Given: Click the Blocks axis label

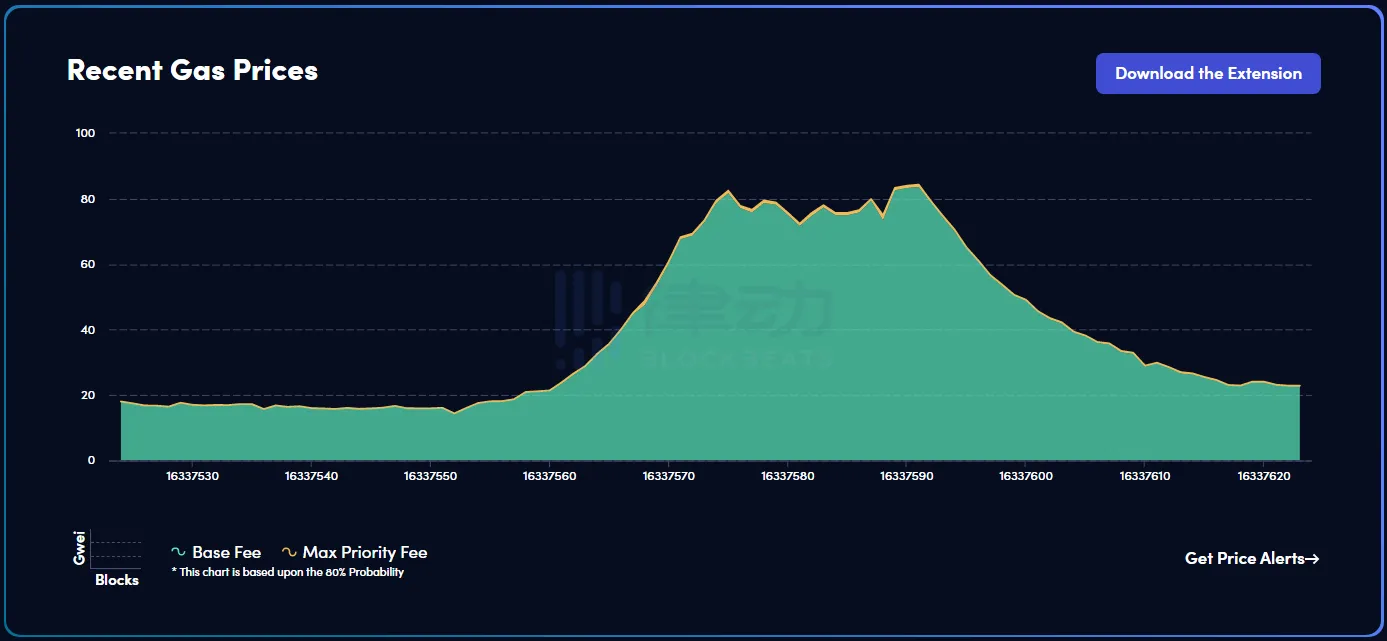Looking at the screenshot, I should click(x=117, y=581).
